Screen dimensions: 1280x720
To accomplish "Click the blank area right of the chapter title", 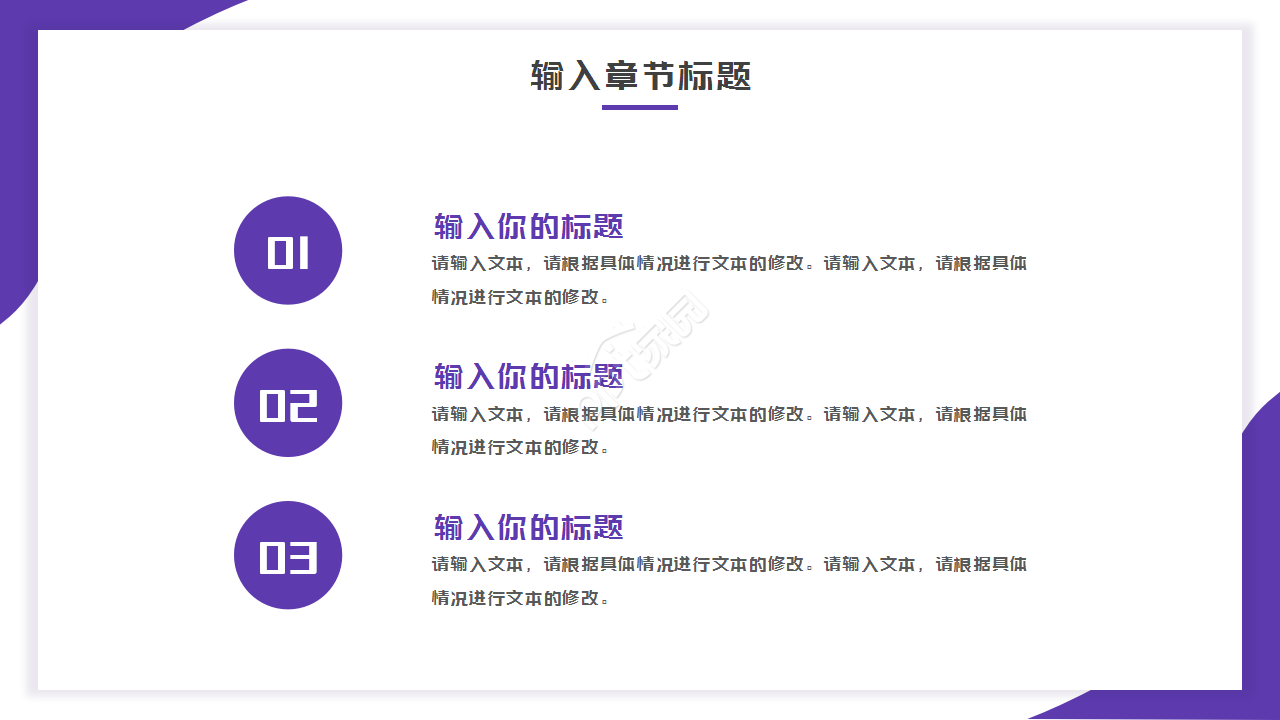I will point(1000,76).
